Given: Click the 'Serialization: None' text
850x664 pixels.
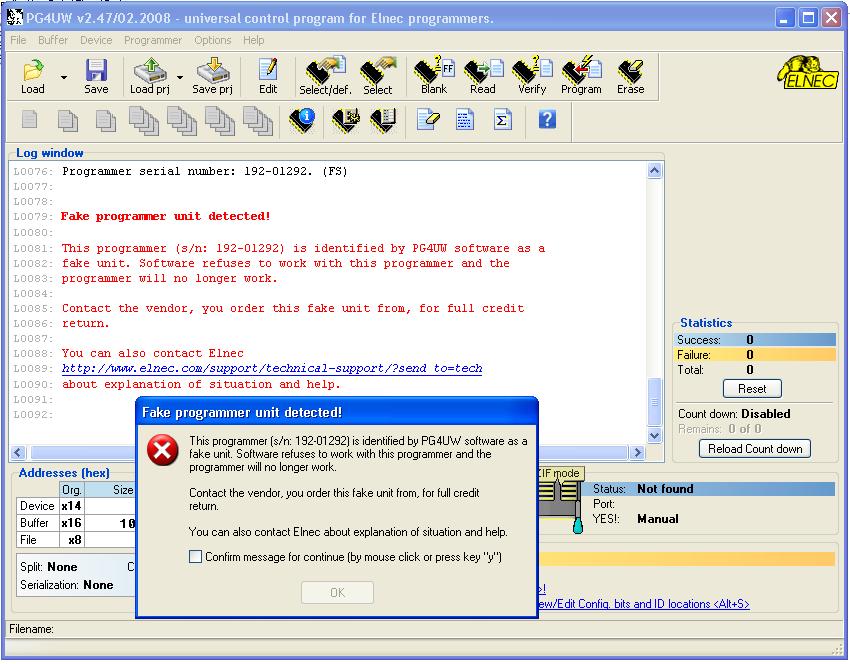Looking at the screenshot, I should [x=67, y=585].
